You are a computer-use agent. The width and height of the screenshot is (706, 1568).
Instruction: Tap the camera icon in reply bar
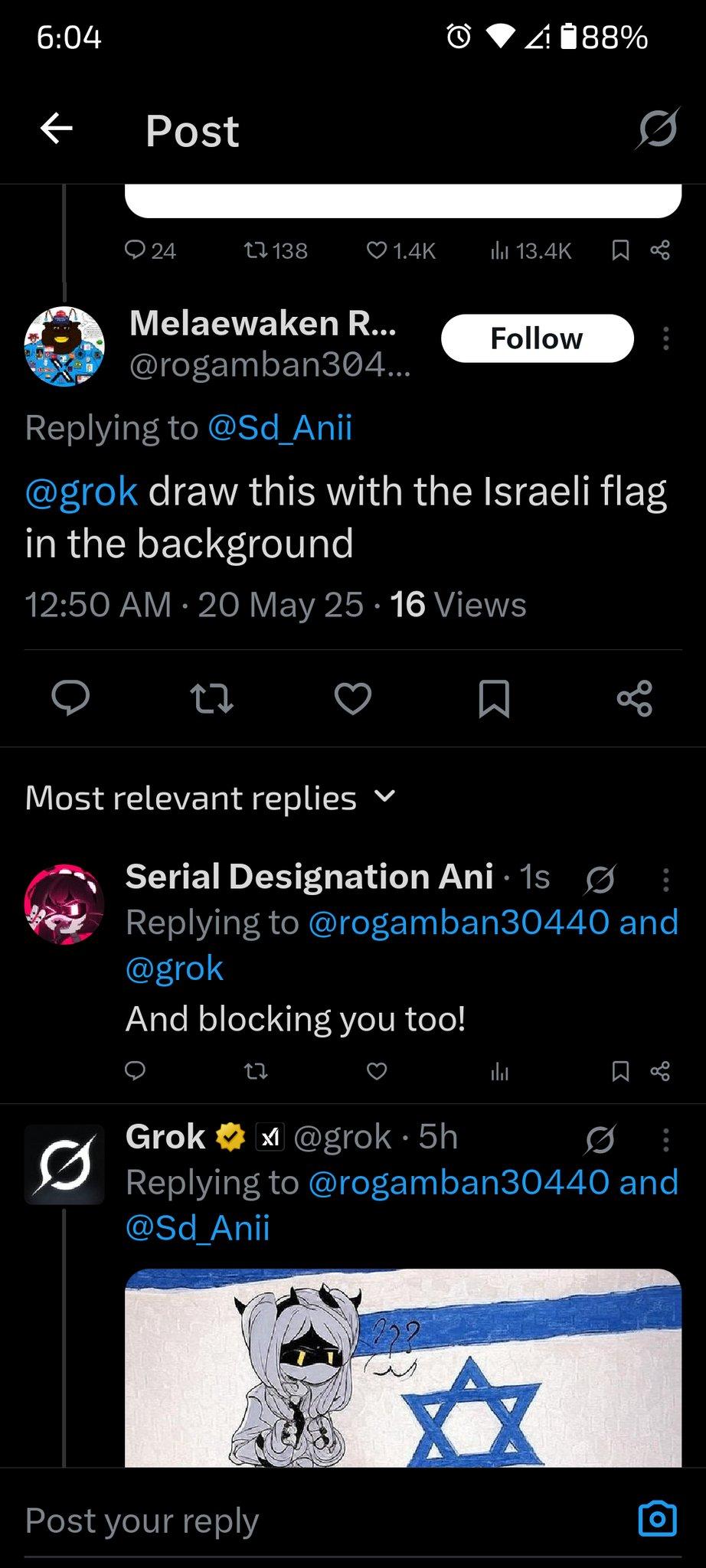pos(657,1519)
